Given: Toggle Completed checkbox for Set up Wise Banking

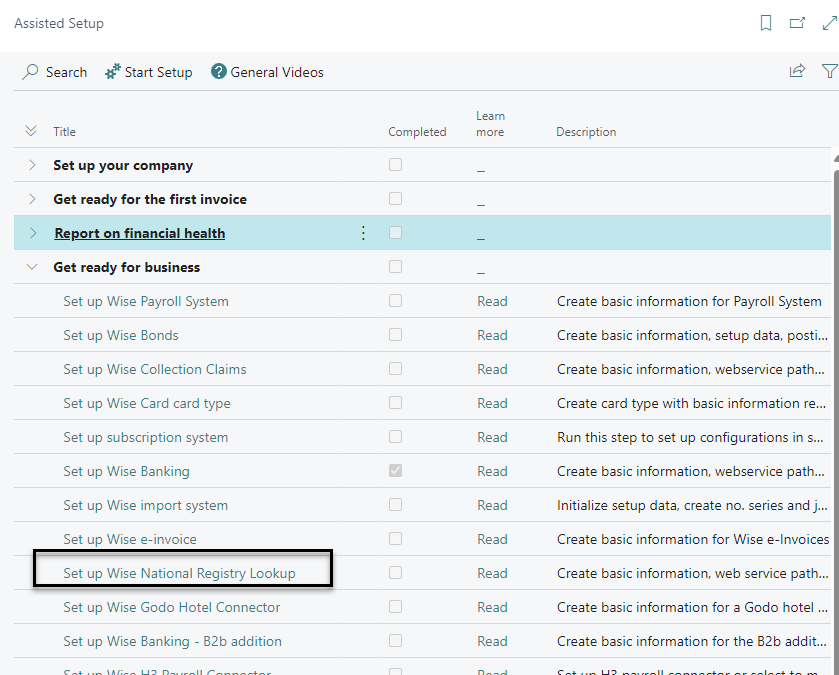Looking at the screenshot, I should pyautogui.click(x=396, y=471).
